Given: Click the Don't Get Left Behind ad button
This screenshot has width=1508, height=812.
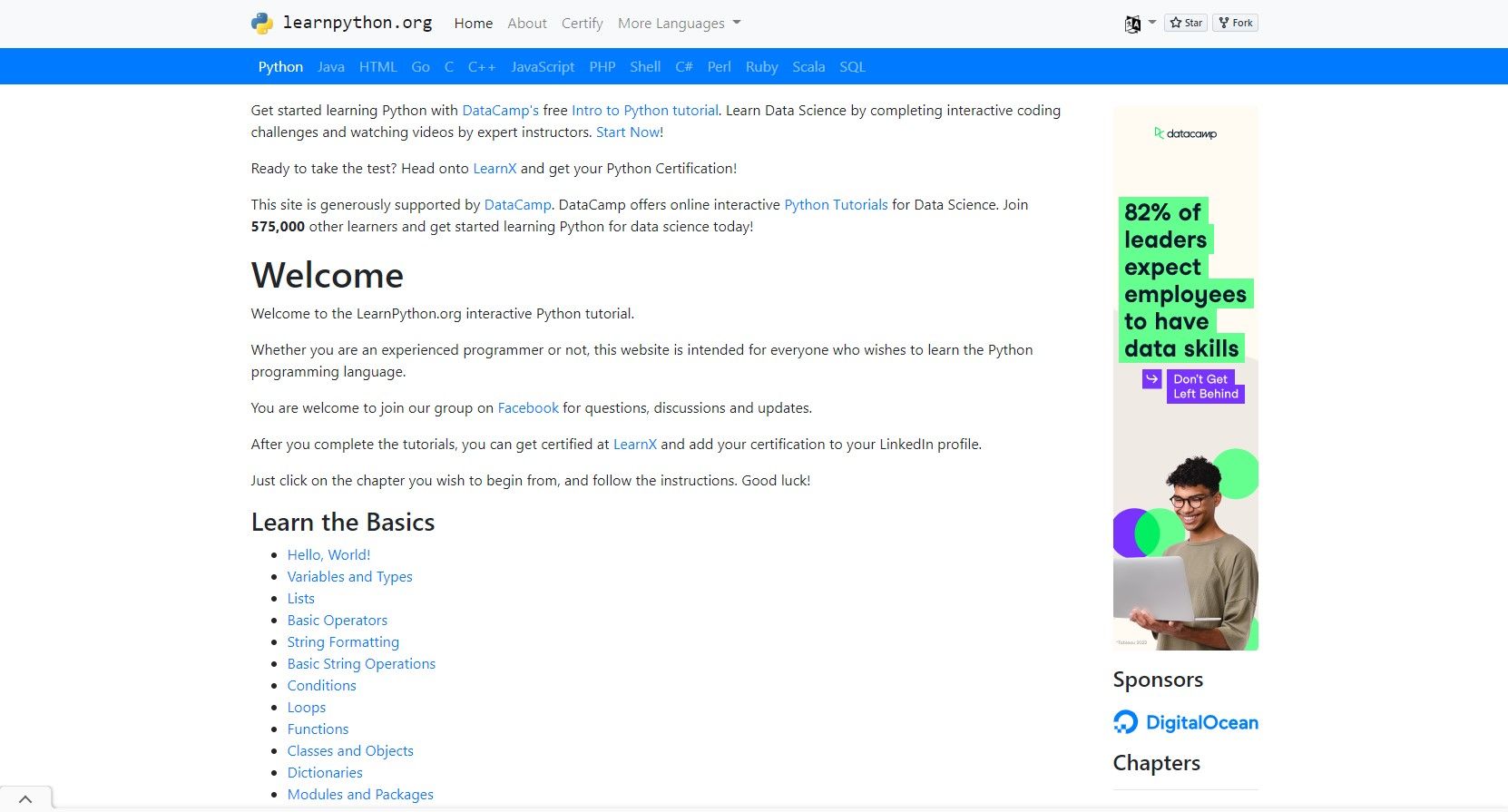Looking at the screenshot, I should click(1206, 386).
